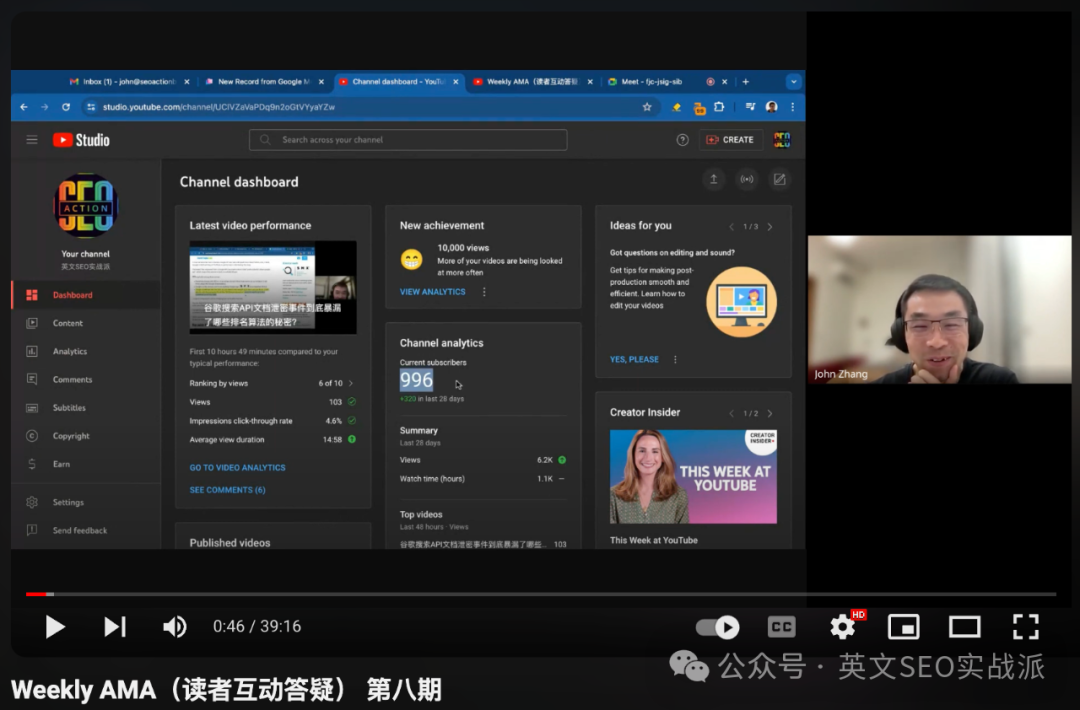The width and height of the screenshot is (1080, 710).
Task: Open the tab search dropdown
Action: click(x=793, y=81)
